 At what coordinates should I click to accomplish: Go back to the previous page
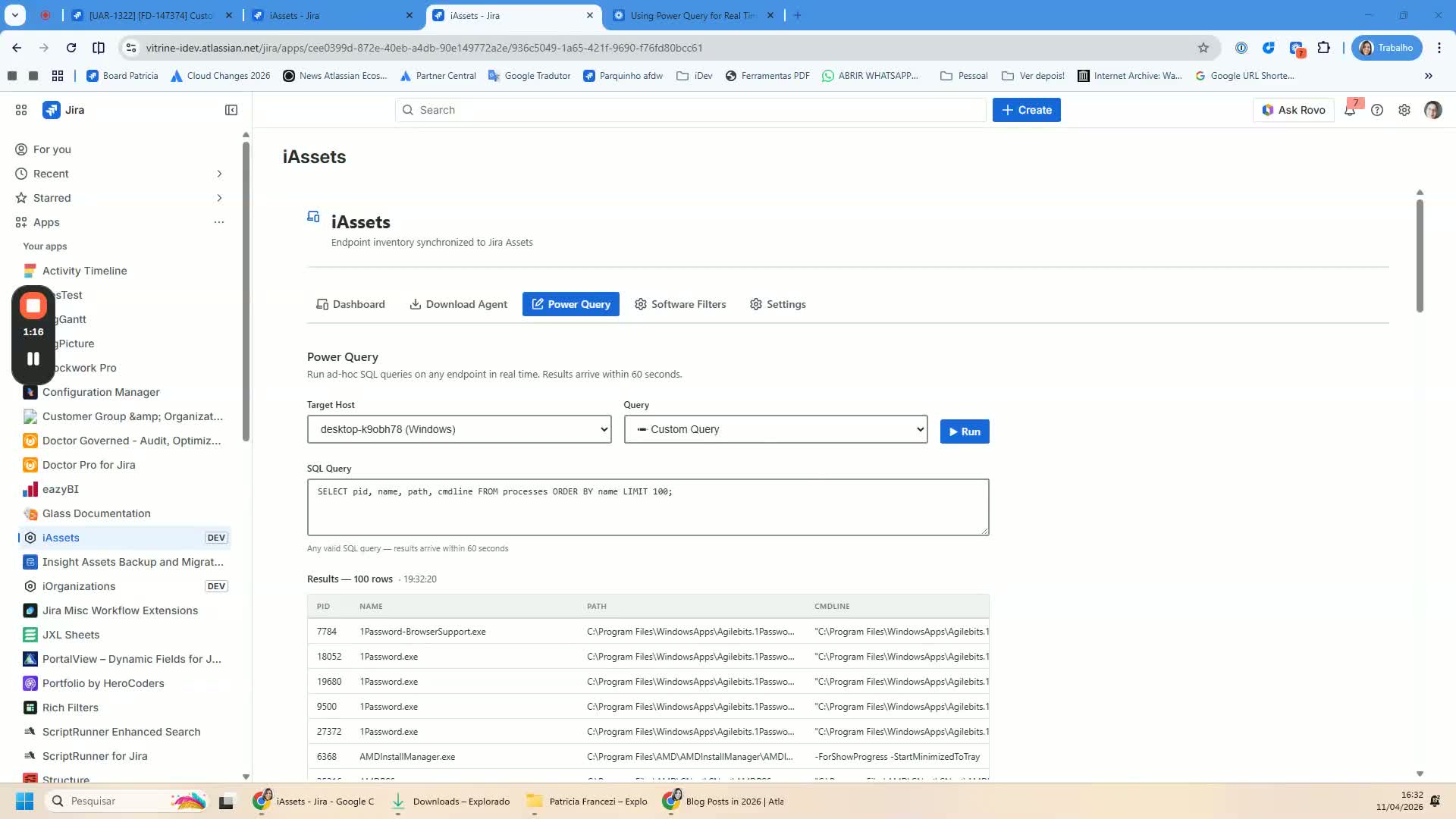(17, 48)
